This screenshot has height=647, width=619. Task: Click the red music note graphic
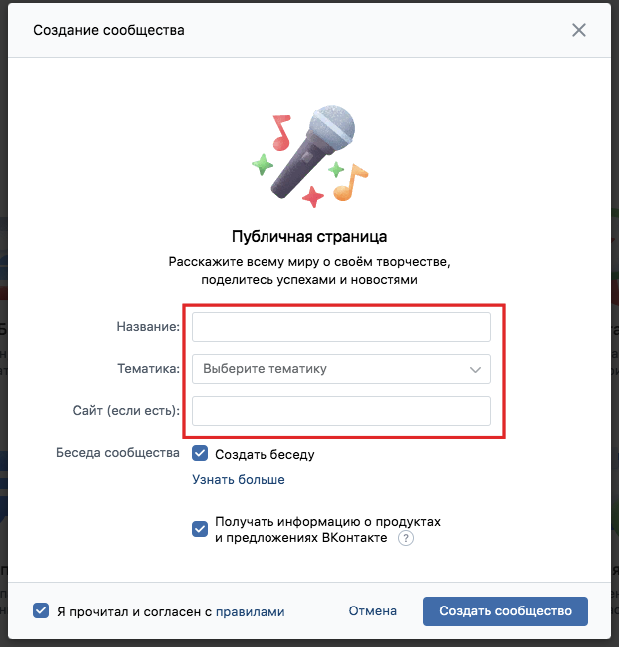[281, 132]
